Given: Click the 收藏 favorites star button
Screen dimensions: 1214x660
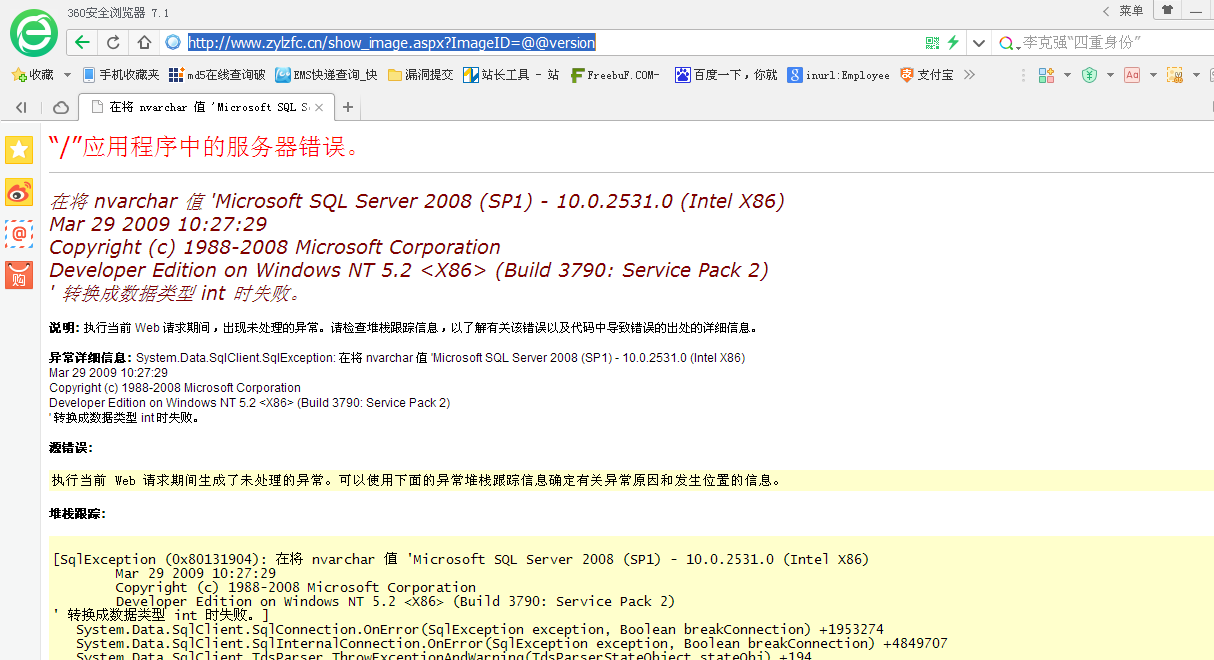Looking at the screenshot, I should pyautogui.click(x=32, y=75).
